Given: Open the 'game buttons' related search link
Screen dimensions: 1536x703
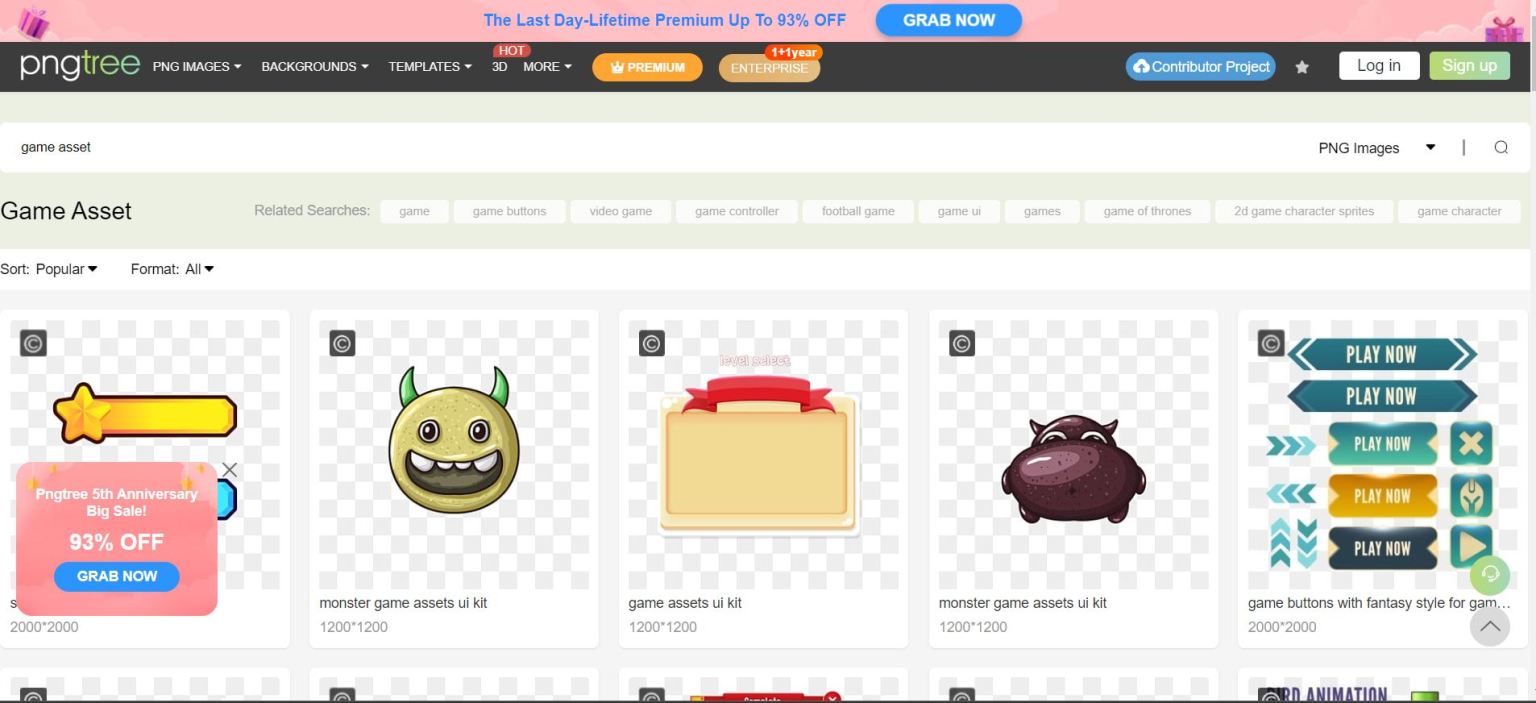Looking at the screenshot, I should coord(509,211).
